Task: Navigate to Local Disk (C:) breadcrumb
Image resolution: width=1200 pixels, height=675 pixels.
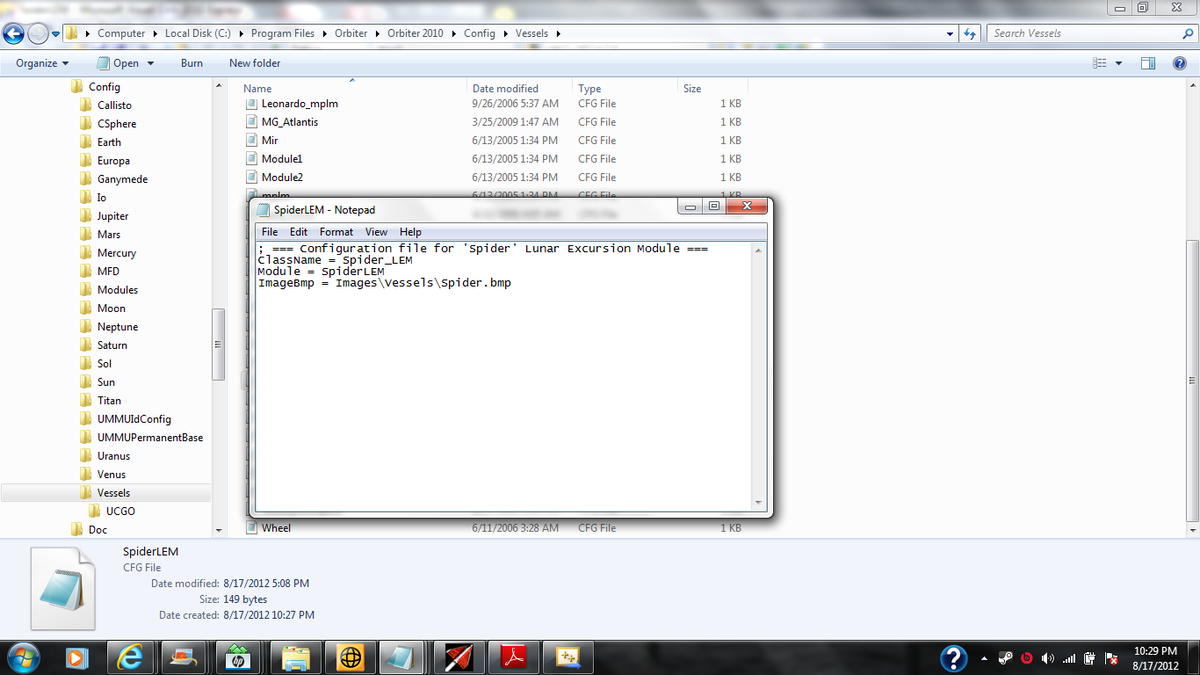Action: pos(199,33)
